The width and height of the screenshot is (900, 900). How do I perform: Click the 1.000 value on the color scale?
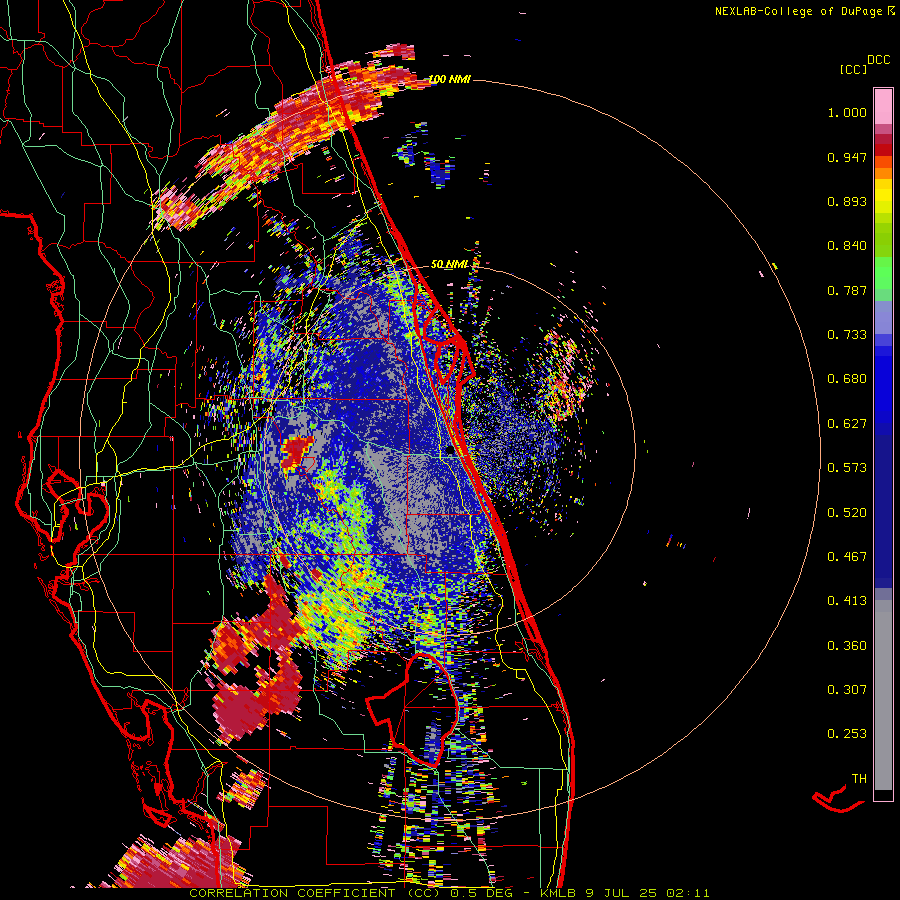tap(847, 113)
